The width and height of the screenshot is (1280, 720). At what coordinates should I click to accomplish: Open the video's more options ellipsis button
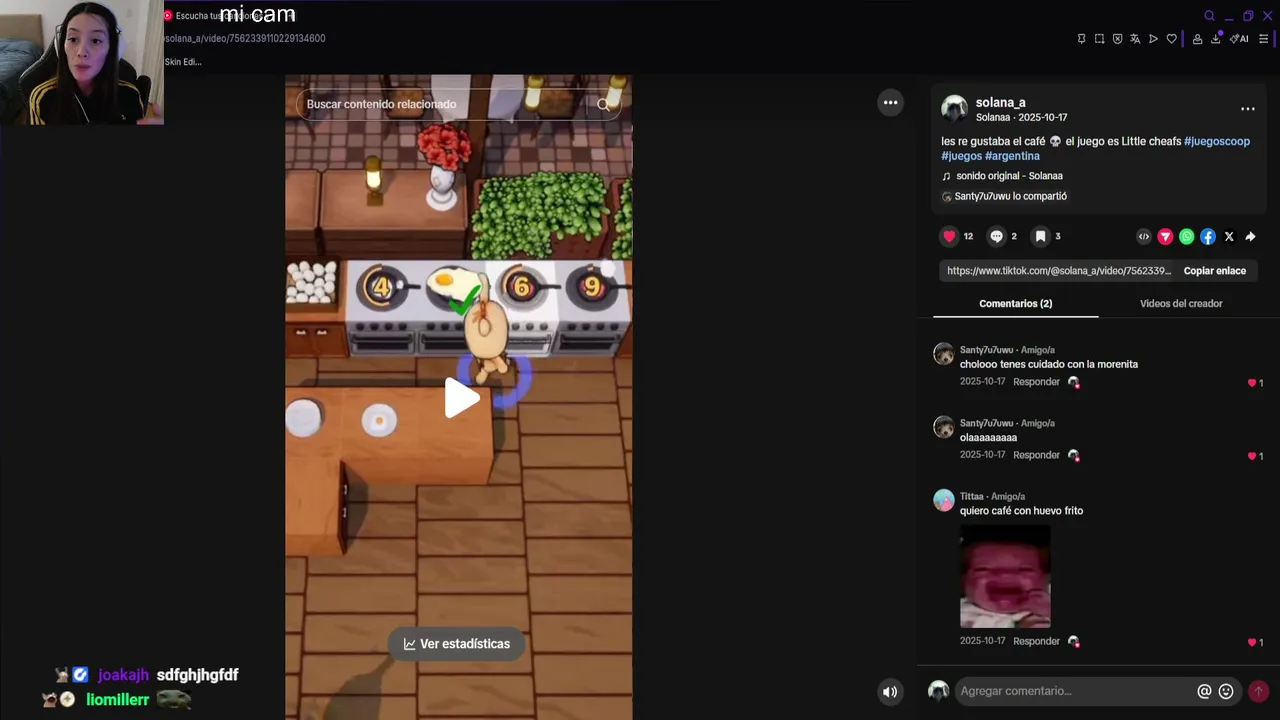(890, 102)
